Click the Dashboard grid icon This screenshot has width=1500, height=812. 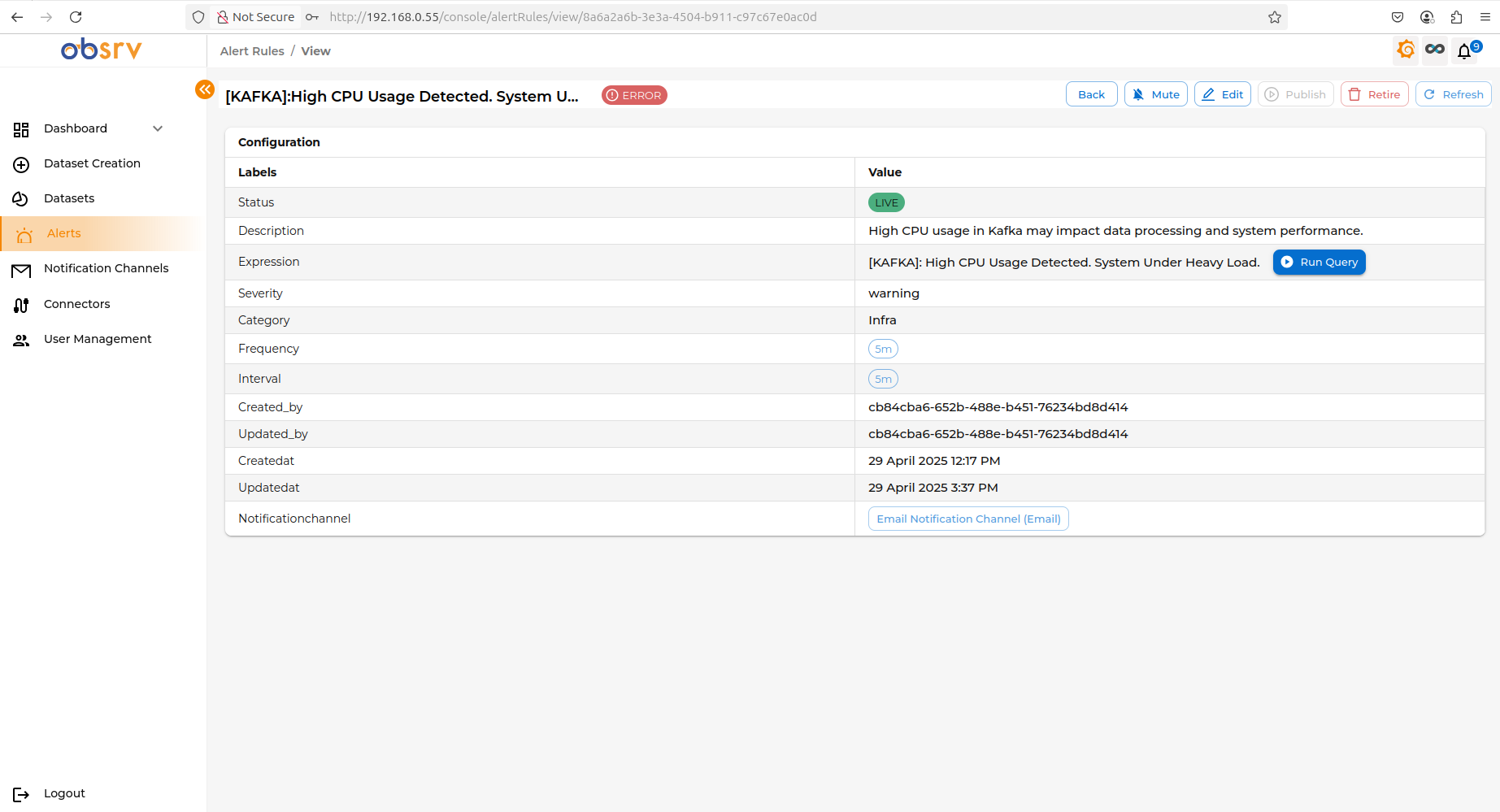(x=21, y=129)
